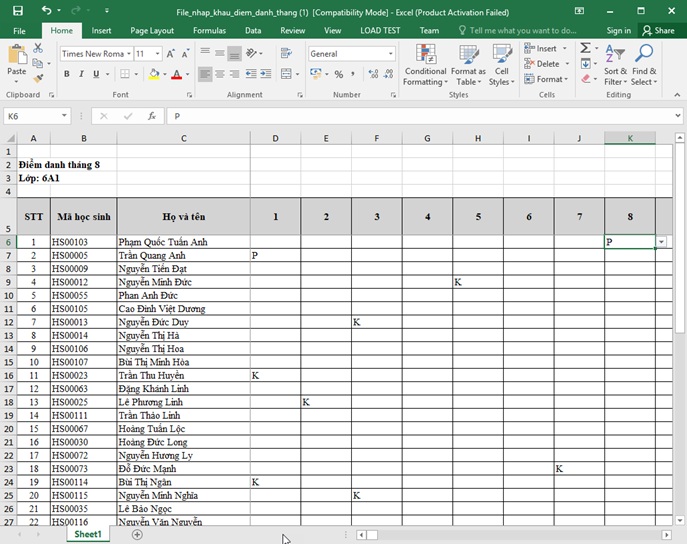Open the Page Layout tab
Image resolution: width=687 pixels, height=544 pixels.
(152, 31)
